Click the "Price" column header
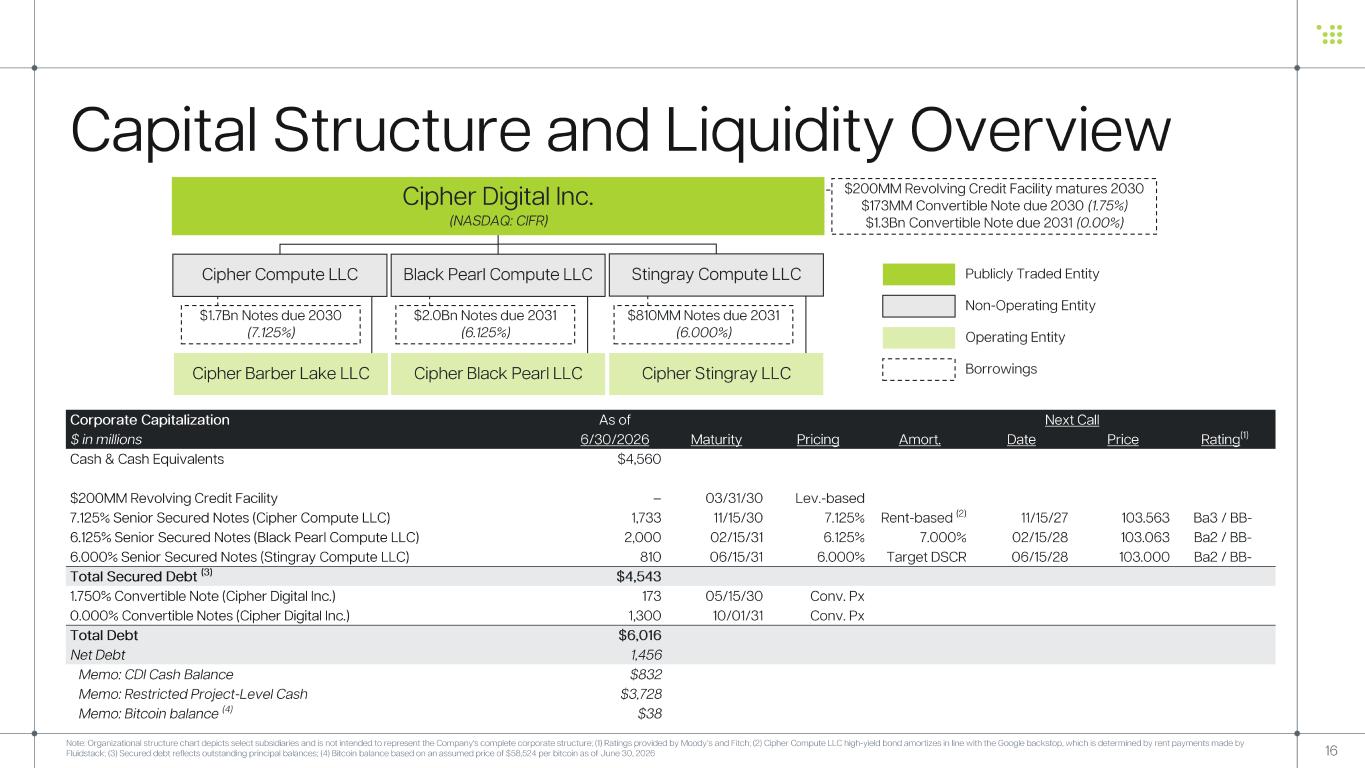Screen dimensions: 1365x768 pyautogui.click(x=1123, y=439)
